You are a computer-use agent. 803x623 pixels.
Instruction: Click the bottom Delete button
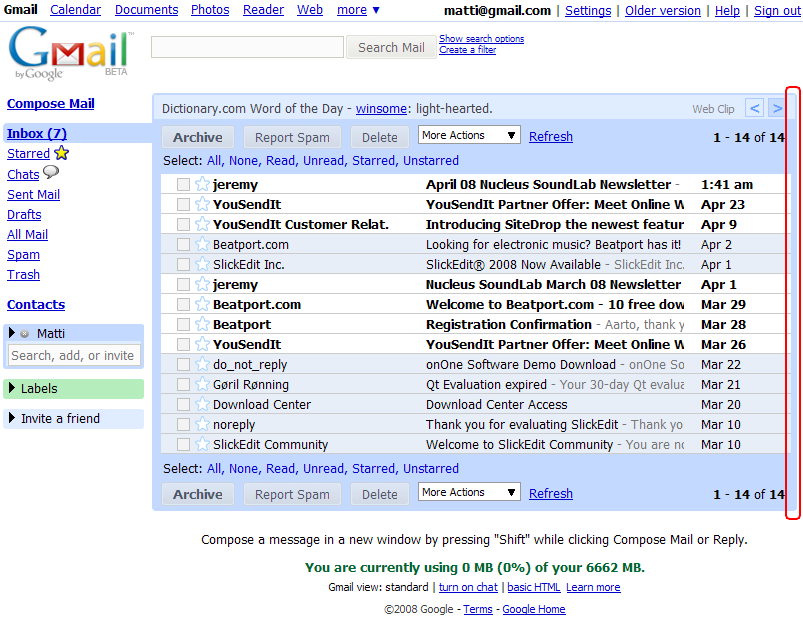379,495
